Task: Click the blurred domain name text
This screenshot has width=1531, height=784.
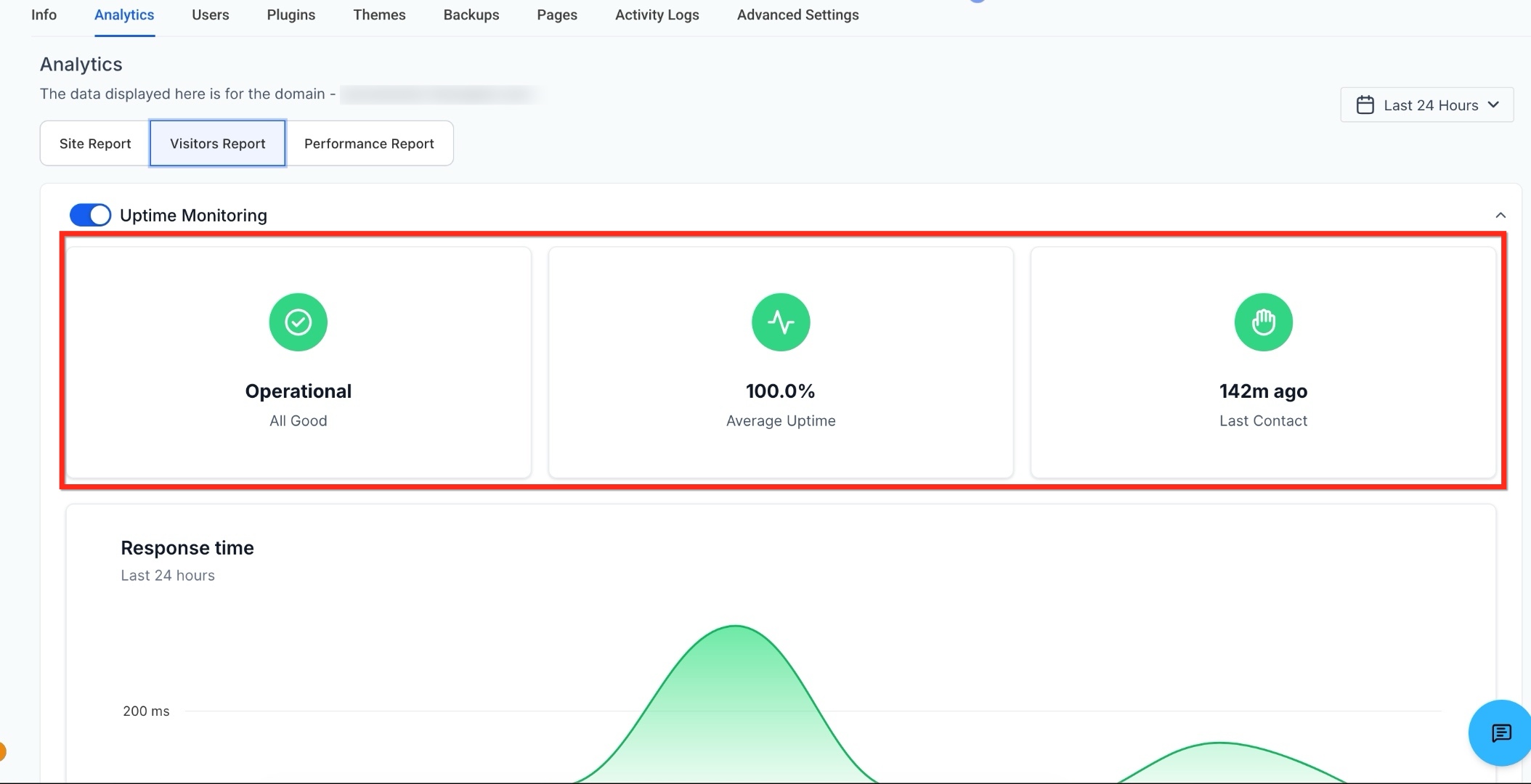Action: pyautogui.click(x=441, y=94)
